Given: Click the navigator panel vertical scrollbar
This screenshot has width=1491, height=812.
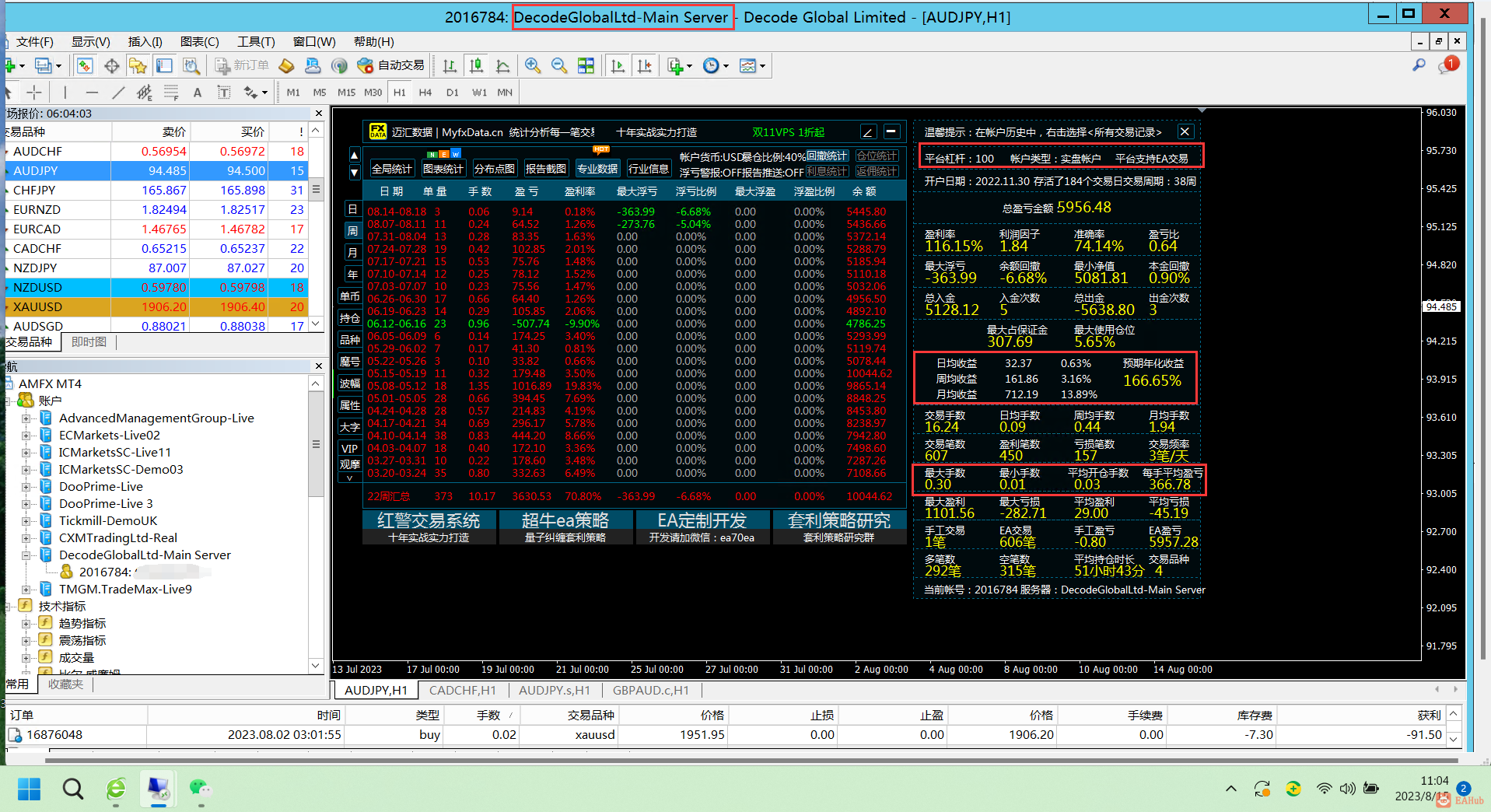Looking at the screenshot, I should tap(316, 445).
